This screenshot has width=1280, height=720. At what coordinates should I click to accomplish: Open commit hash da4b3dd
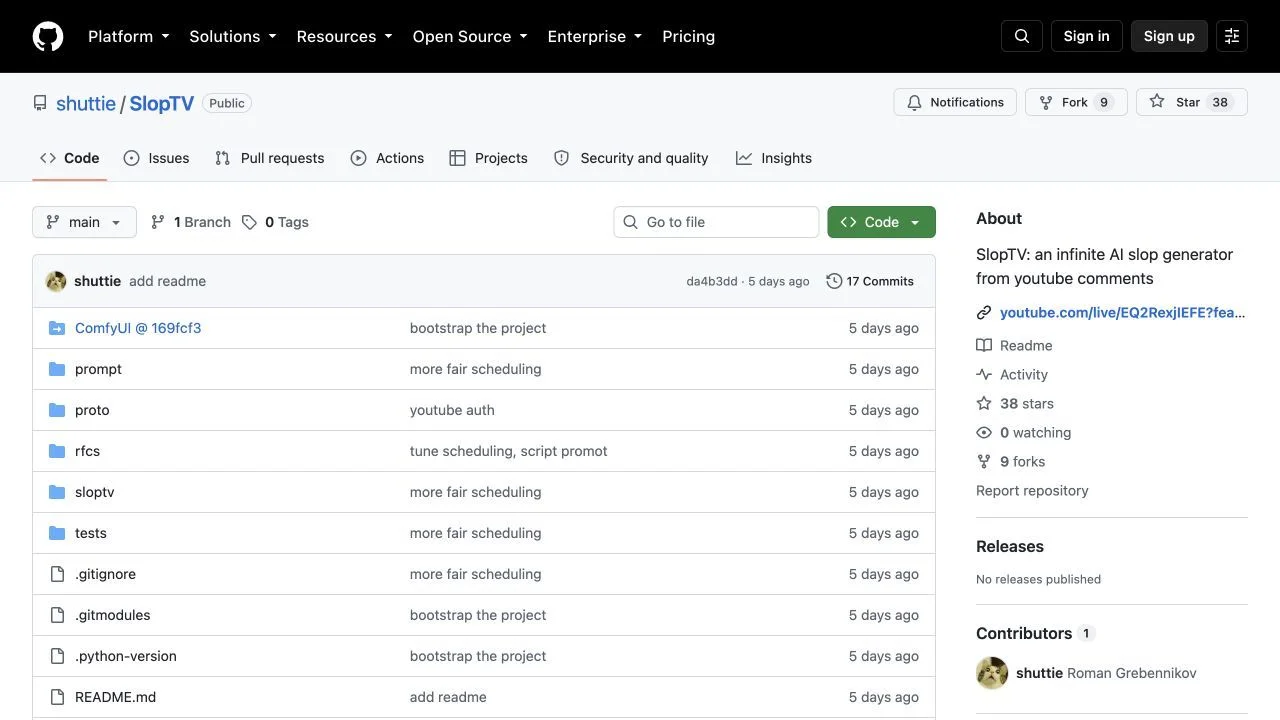[712, 281]
